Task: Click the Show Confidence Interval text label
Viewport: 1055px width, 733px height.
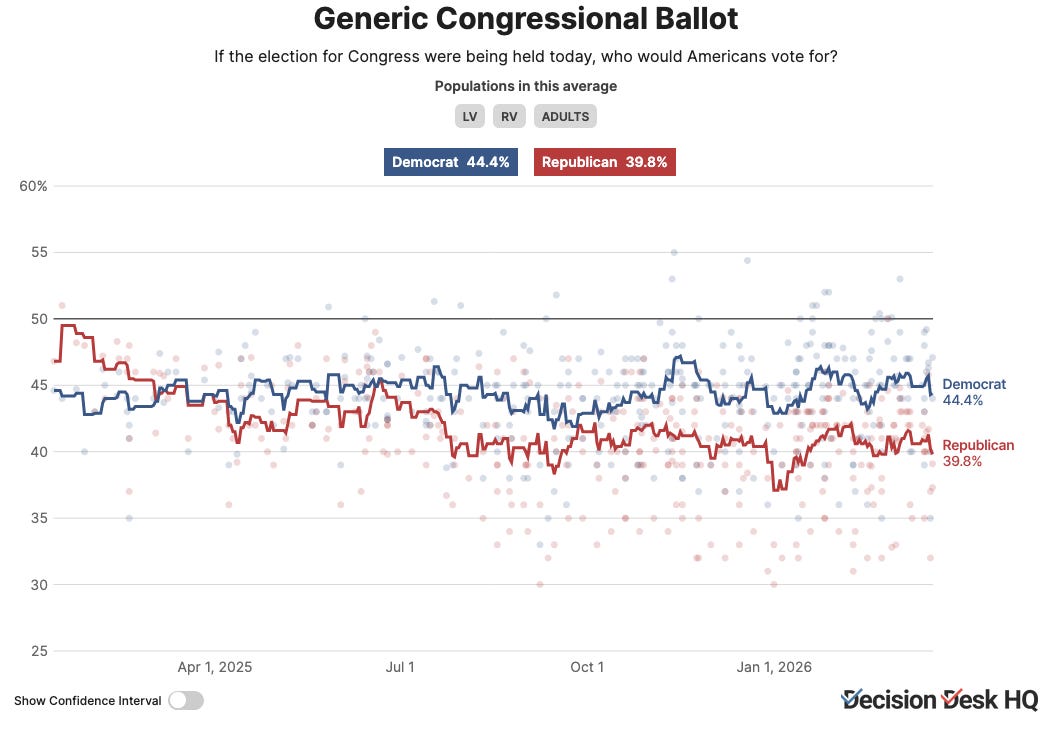Action: click(x=87, y=701)
